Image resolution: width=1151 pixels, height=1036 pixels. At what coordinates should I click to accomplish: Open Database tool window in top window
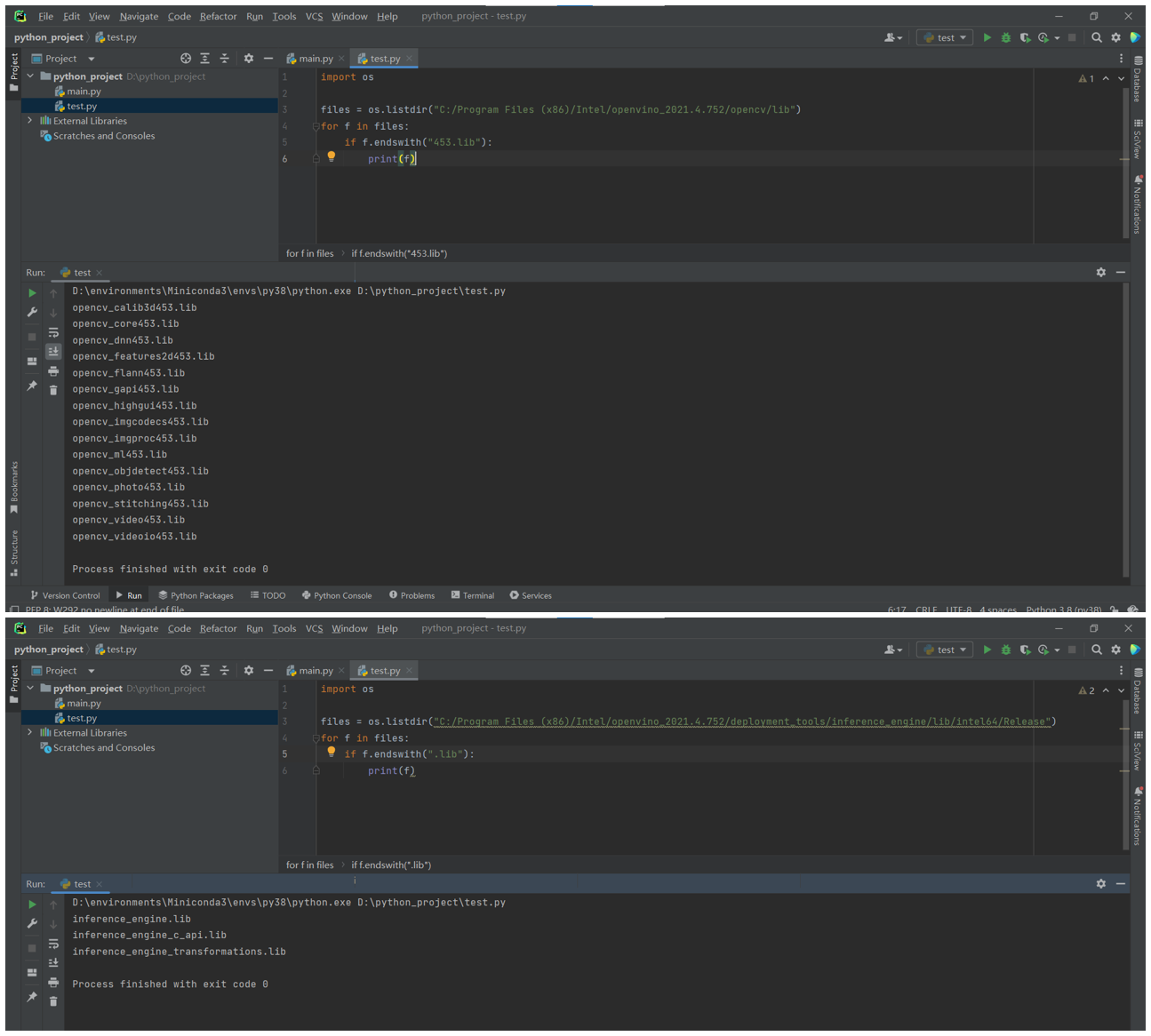point(1138,79)
